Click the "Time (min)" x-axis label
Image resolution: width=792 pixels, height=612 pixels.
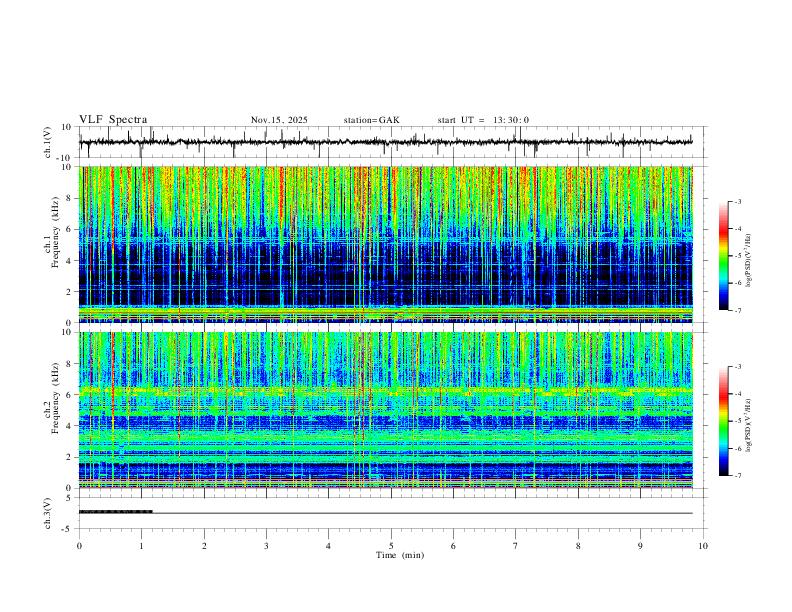[x=400, y=555]
